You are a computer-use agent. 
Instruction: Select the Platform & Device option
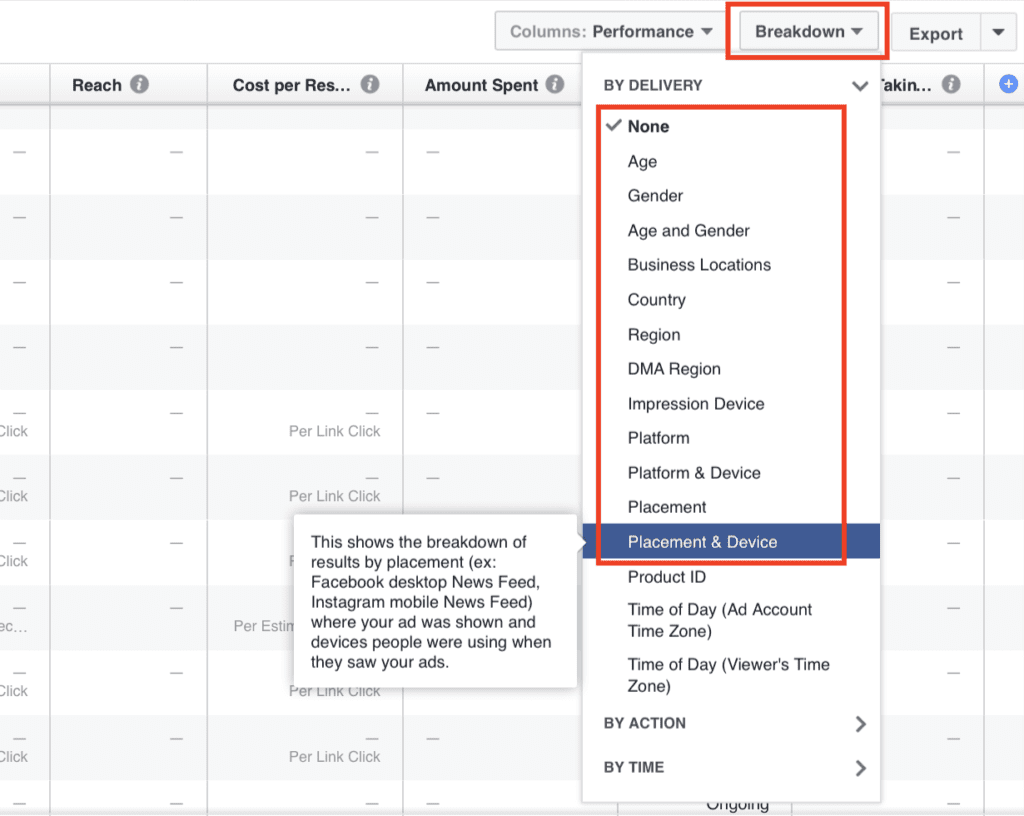pos(731,473)
